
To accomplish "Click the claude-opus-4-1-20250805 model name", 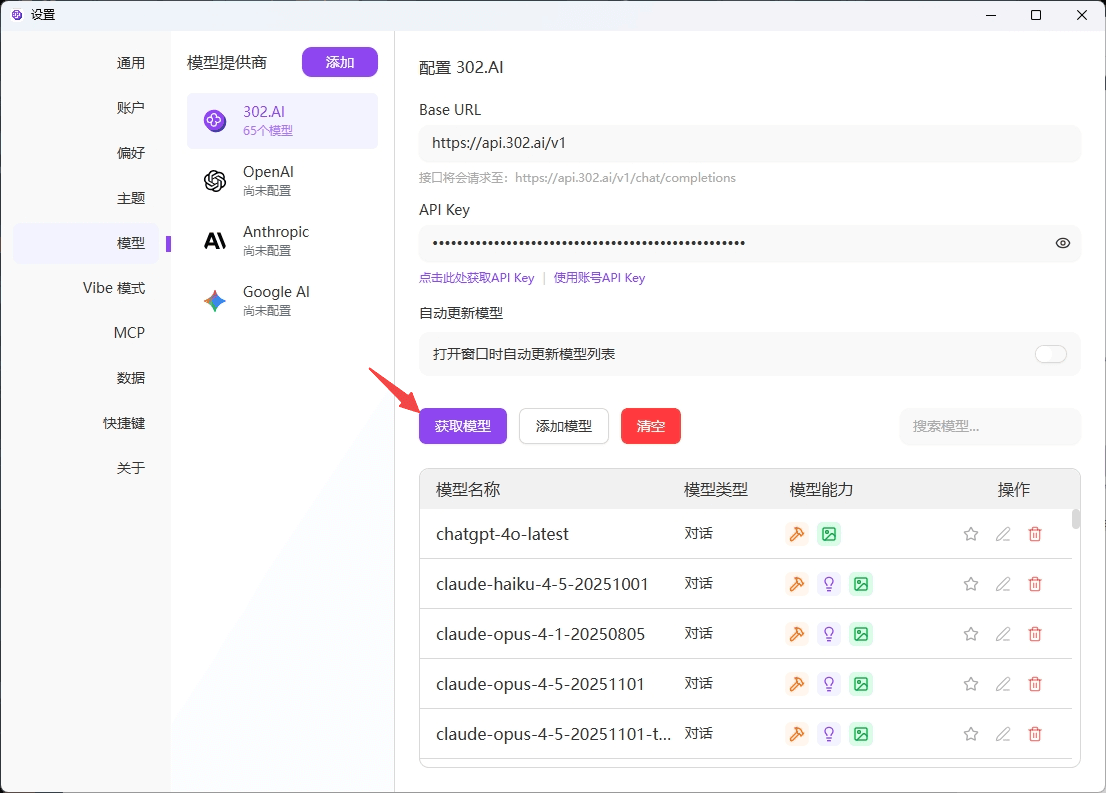I will pyautogui.click(x=540, y=634).
